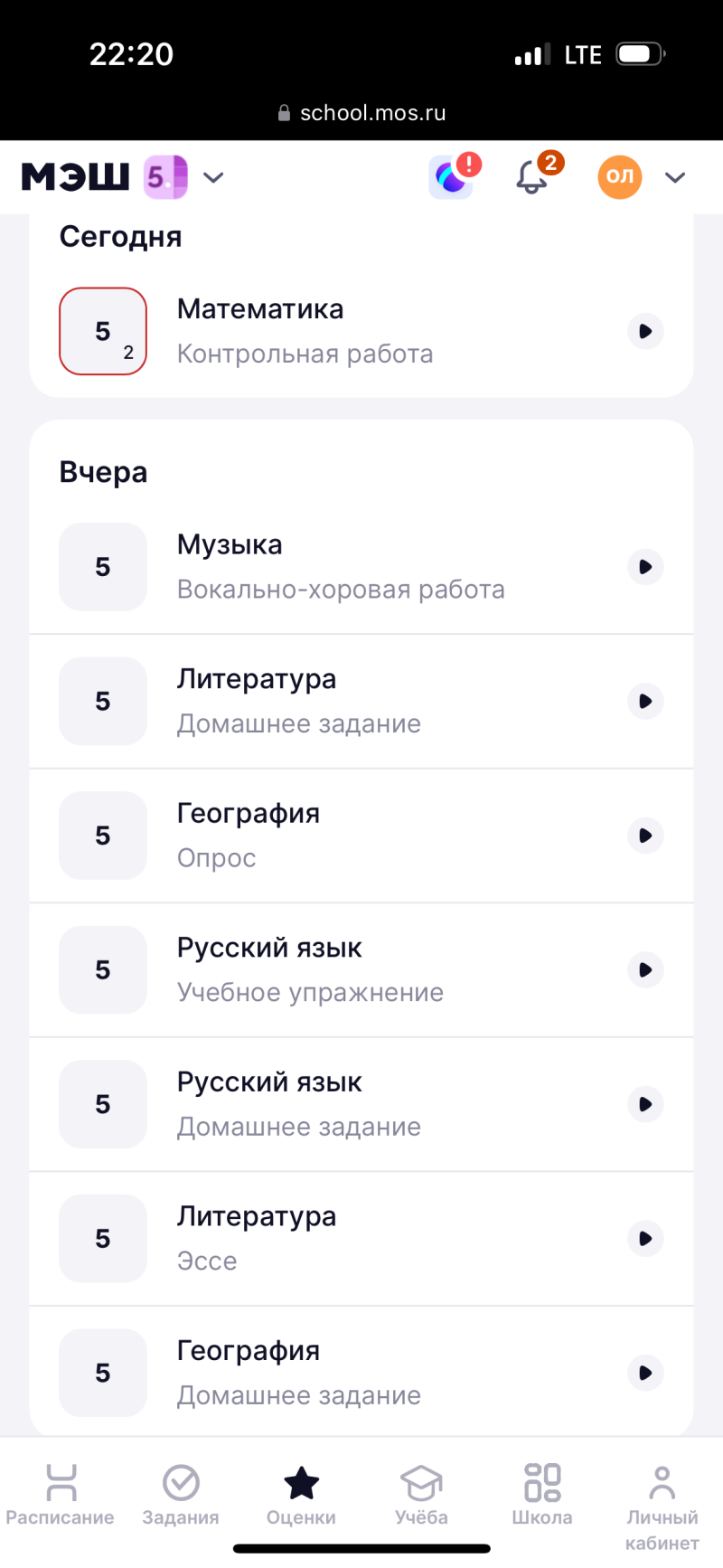The image size is (723, 1568).
Task: Tap the Математика Контрольная работа grade box
Action: 103,331
